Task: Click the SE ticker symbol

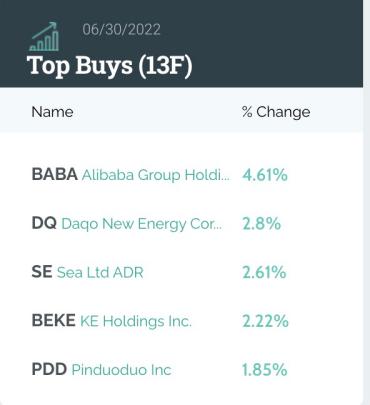Action: pos(42,272)
